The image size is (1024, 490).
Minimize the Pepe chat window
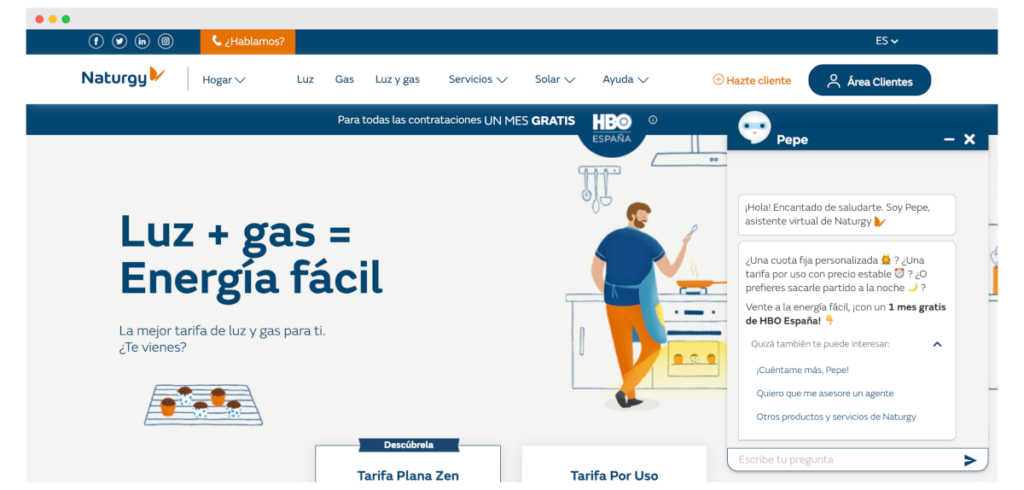click(x=950, y=139)
